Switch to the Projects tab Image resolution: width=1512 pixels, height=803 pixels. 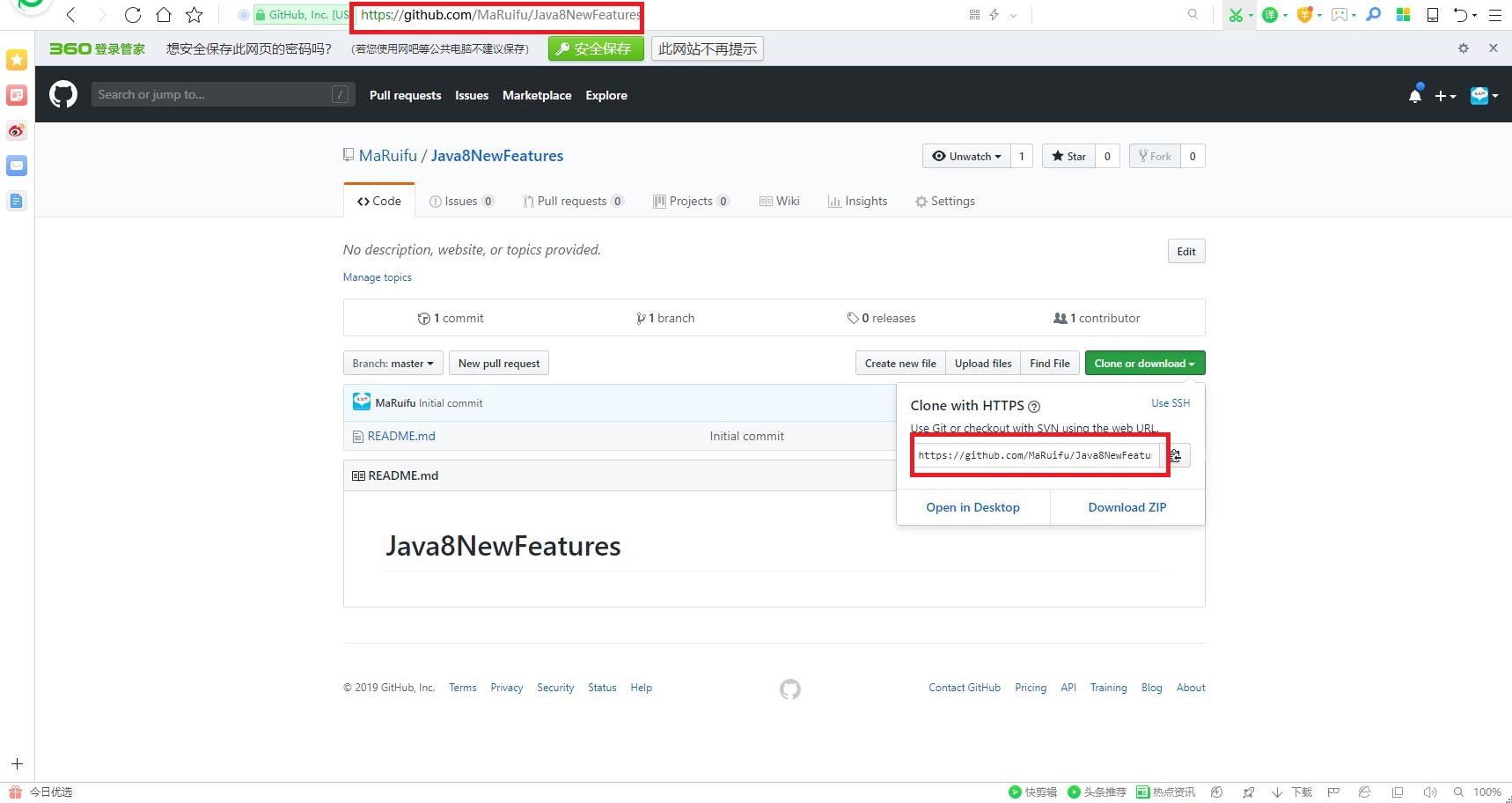[692, 201]
